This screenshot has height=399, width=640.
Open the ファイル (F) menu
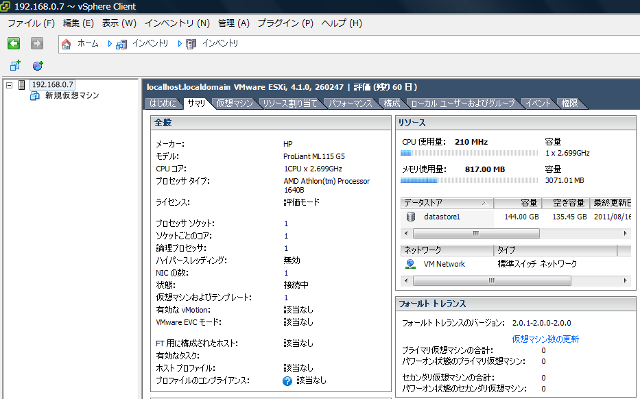31,23
